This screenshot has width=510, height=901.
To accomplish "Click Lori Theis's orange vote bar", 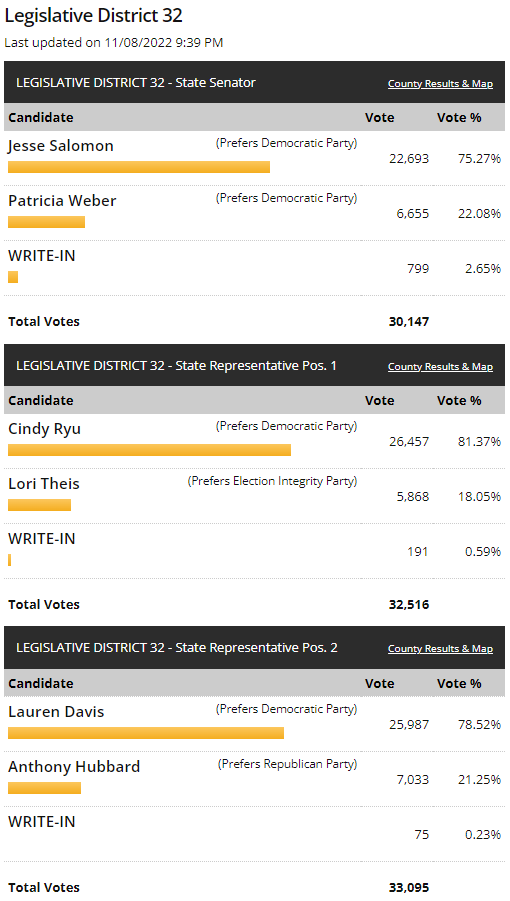I will [x=40, y=505].
